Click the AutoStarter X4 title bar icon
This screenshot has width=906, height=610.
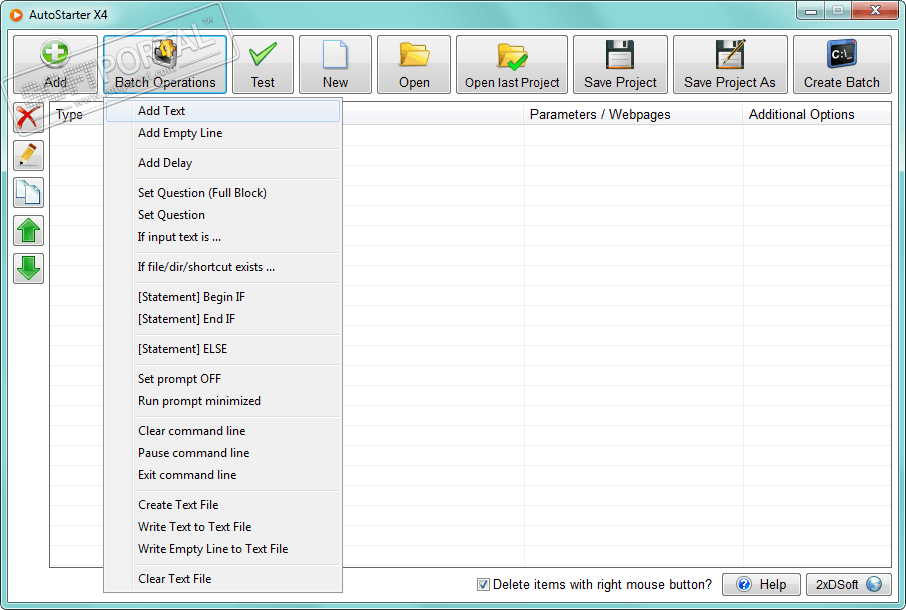coord(17,15)
